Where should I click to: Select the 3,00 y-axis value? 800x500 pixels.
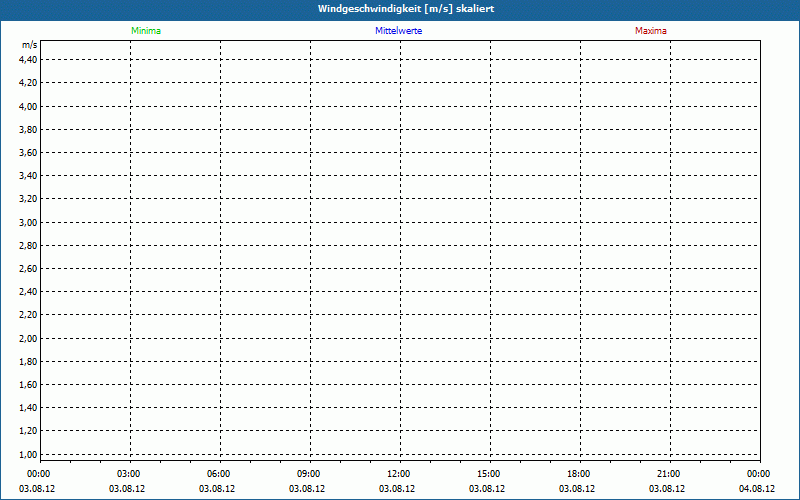[28, 222]
